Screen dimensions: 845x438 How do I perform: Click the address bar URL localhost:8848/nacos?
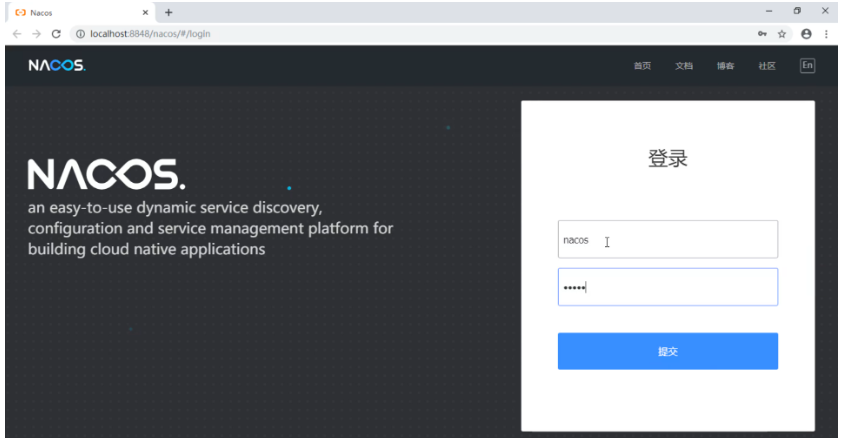[x=150, y=34]
